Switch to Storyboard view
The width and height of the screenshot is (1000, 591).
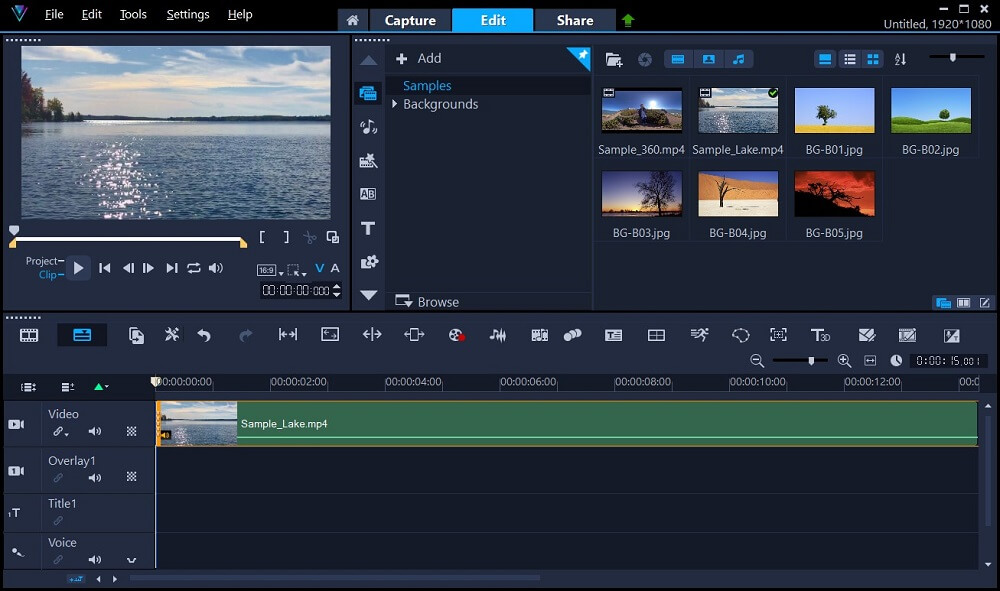[x=27, y=334]
